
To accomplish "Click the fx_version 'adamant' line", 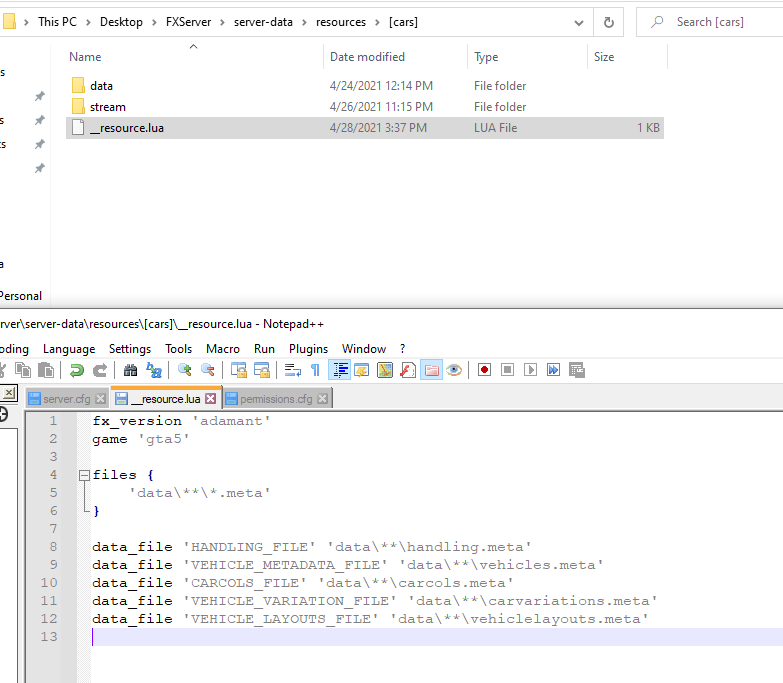I will (x=181, y=421).
